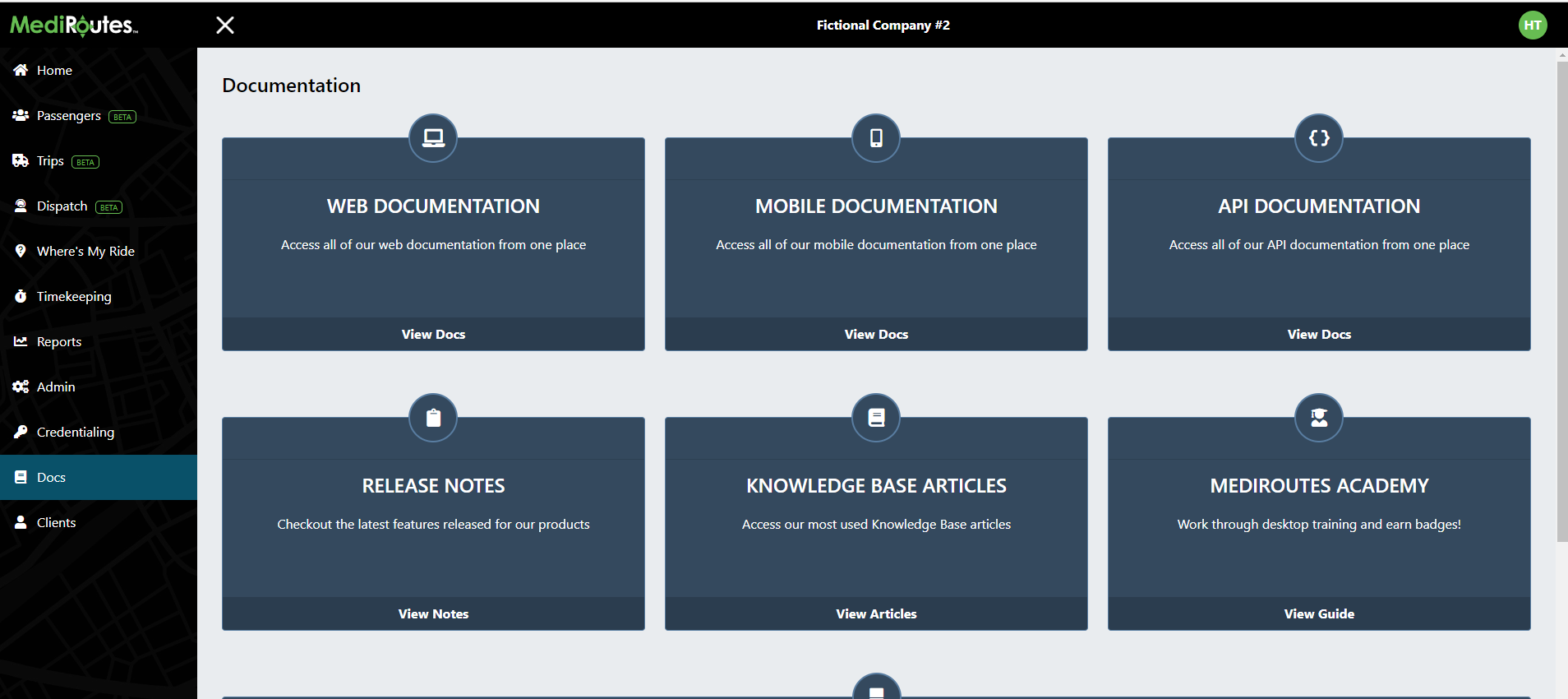Click View Docs under Web Documentation
The height and width of the screenshot is (699, 1568).
point(433,335)
